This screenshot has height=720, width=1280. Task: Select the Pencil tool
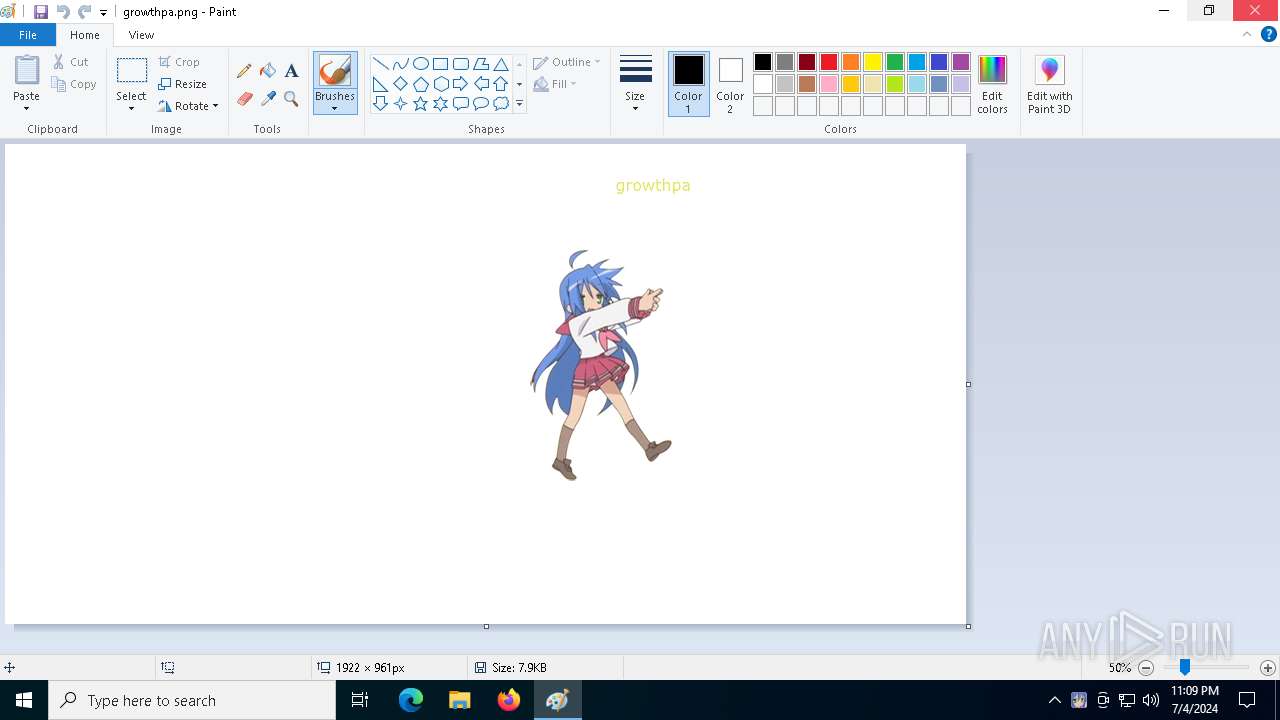(244, 71)
